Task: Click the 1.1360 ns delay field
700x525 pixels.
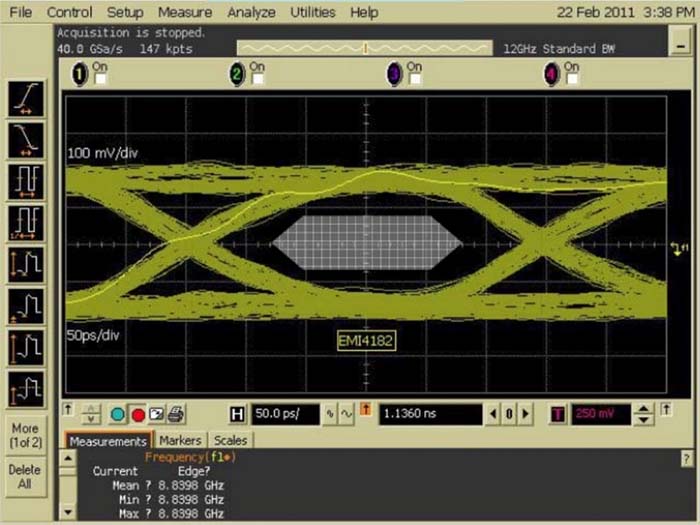Action: pyautogui.click(x=431, y=414)
